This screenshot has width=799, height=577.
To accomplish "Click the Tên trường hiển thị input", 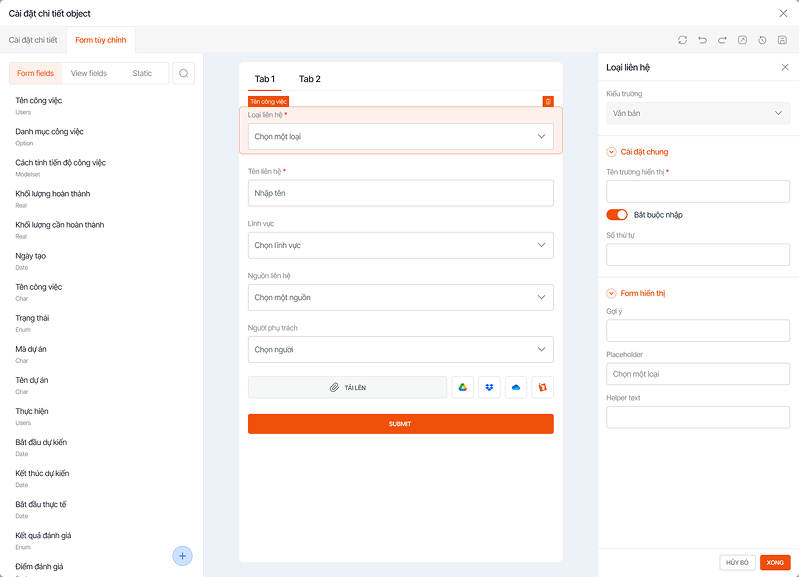I will click(698, 192).
